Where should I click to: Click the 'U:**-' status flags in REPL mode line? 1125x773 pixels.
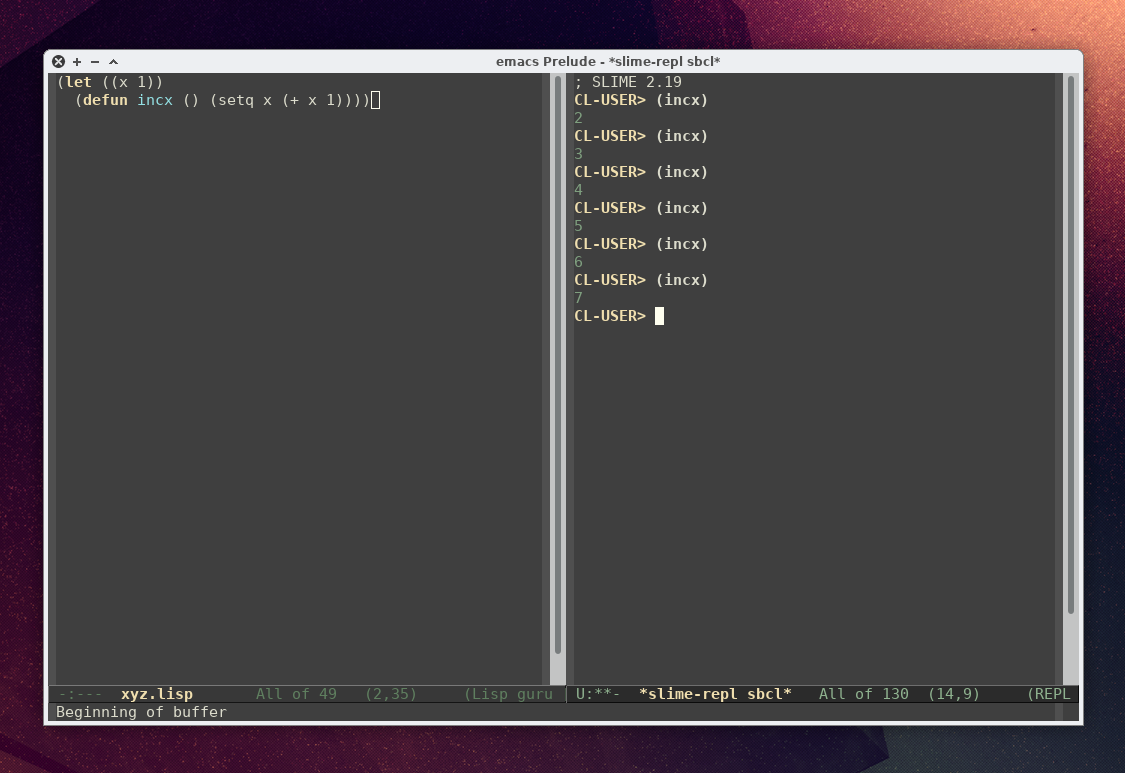598,694
